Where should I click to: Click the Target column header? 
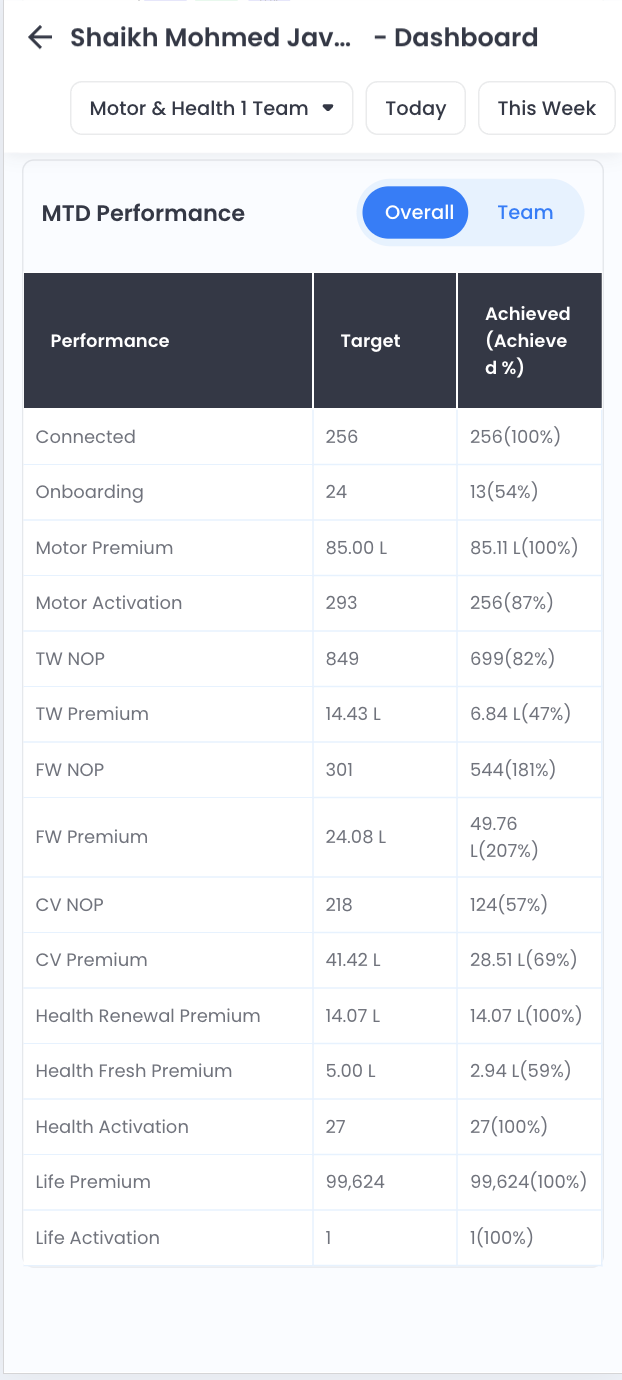click(x=370, y=341)
